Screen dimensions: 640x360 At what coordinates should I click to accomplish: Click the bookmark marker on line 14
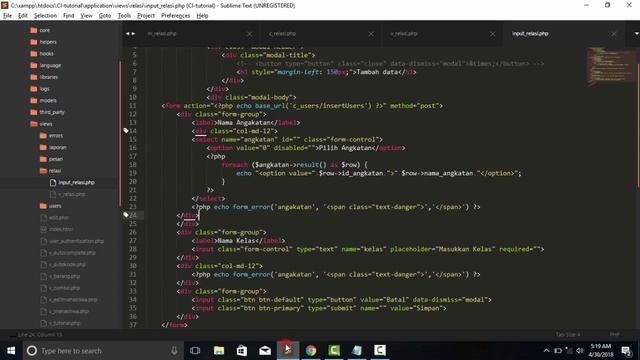click(x=126, y=131)
